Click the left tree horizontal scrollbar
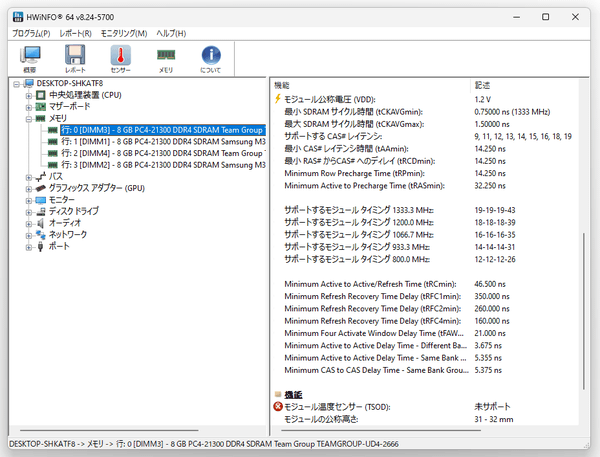The height and width of the screenshot is (457, 600). pos(109,430)
